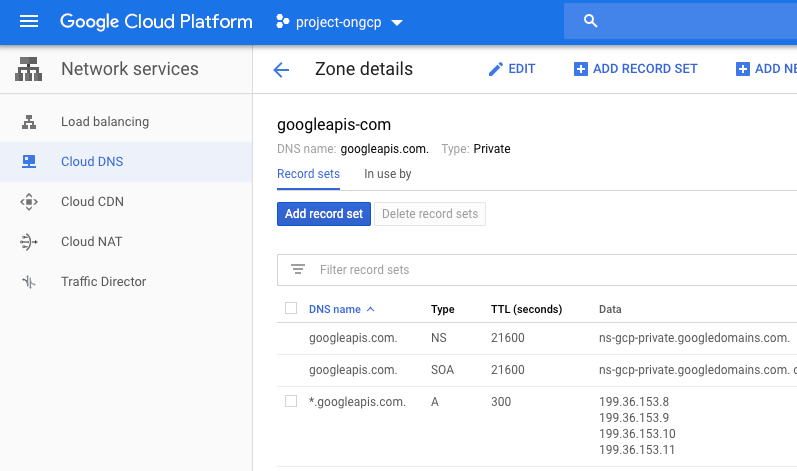Image resolution: width=797 pixels, height=471 pixels.
Task: Click the Network services icon
Action: coord(29,70)
